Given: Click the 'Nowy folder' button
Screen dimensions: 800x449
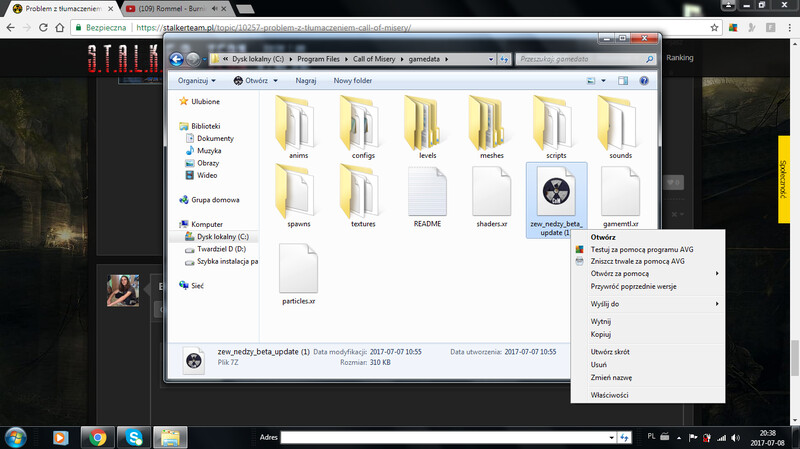Looking at the screenshot, I should click(x=352, y=80).
